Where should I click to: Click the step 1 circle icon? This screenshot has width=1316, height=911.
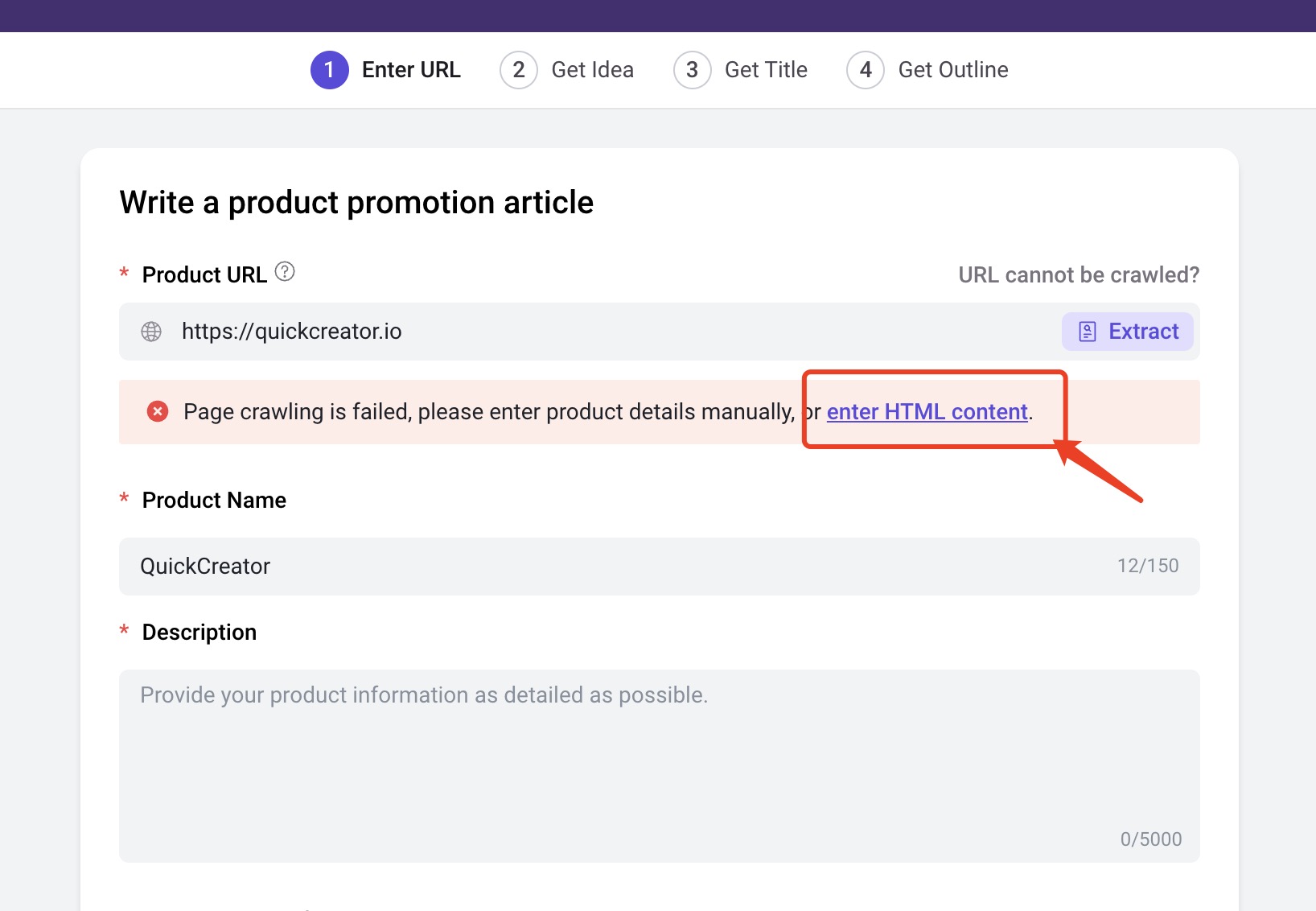[x=330, y=70]
